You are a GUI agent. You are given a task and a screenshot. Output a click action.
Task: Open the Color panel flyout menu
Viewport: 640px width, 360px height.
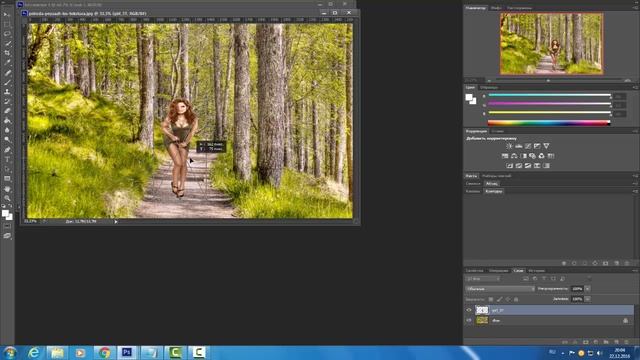tap(635, 87)
